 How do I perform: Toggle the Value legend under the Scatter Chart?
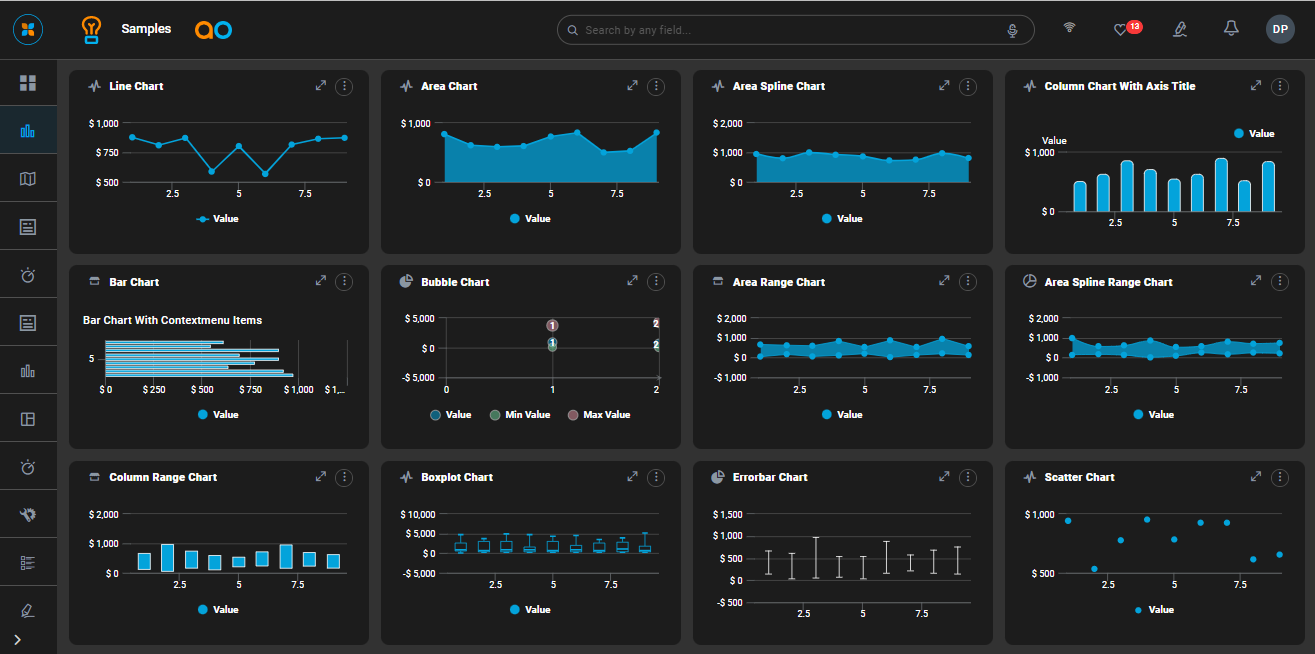pyautogui.click(x=1153, y=610)
